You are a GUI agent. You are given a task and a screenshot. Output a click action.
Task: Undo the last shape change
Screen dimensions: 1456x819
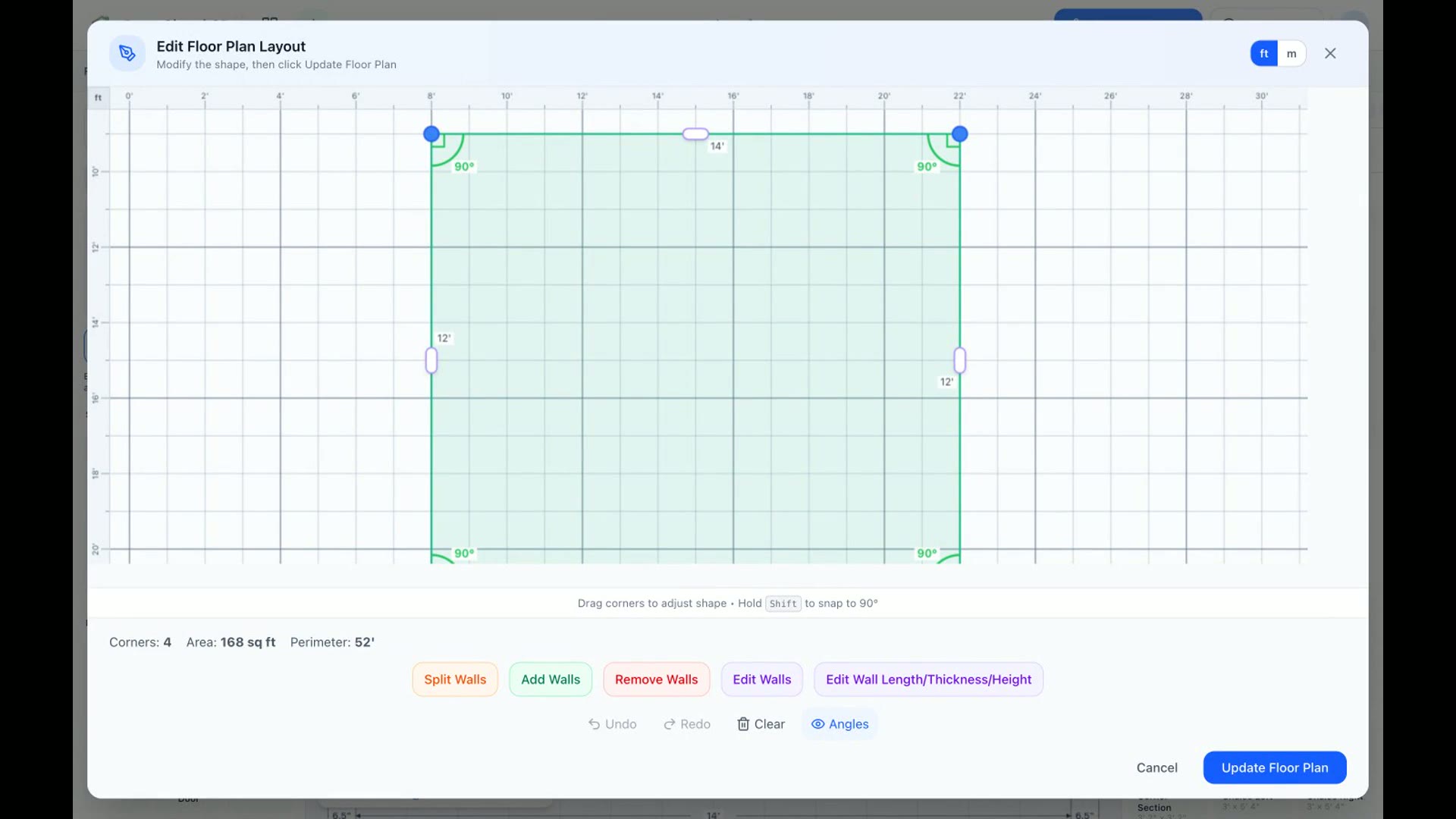[x=612, y=724]
